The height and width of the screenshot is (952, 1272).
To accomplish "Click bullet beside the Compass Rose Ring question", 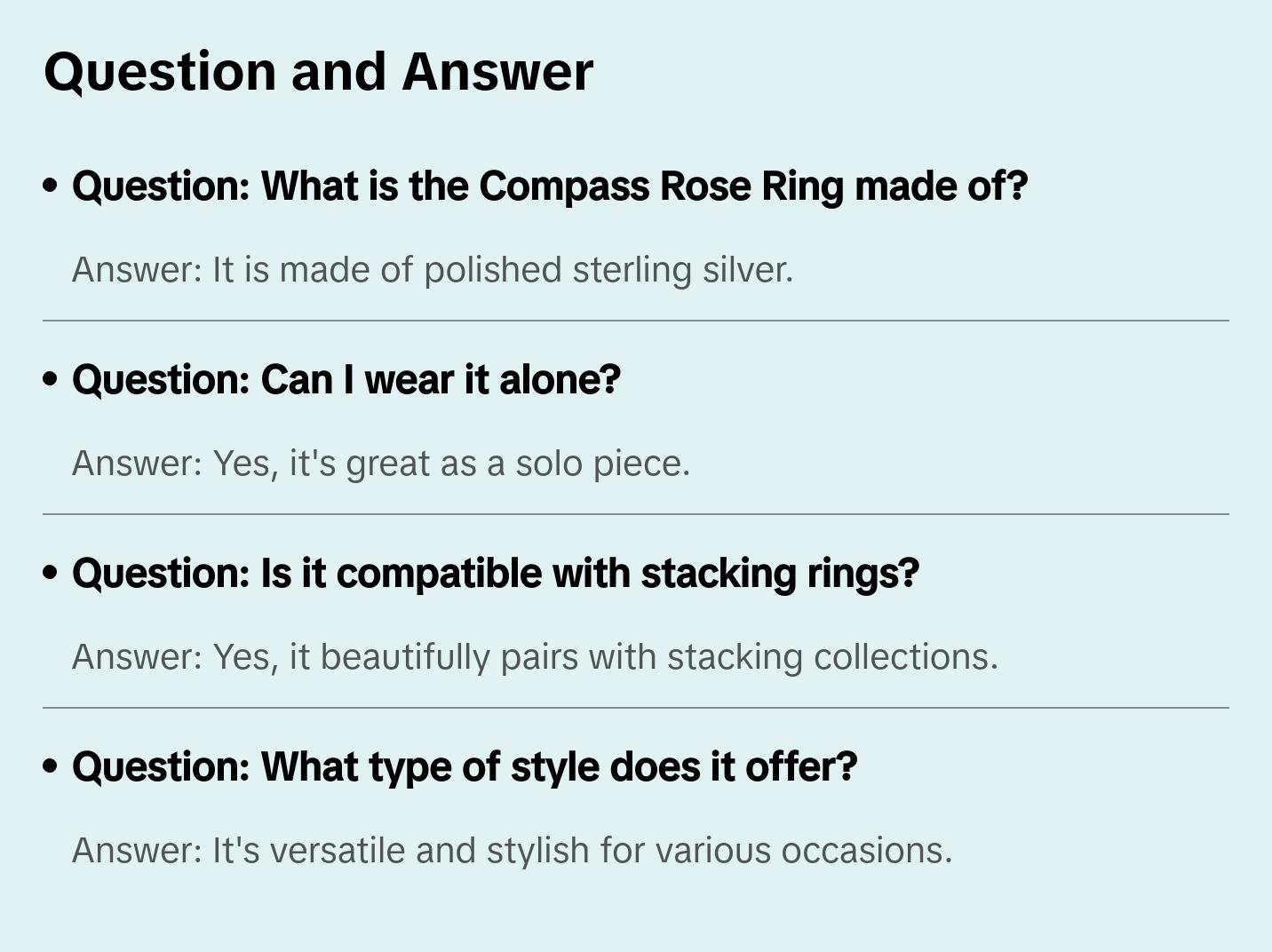I will (x=51, y=186).
